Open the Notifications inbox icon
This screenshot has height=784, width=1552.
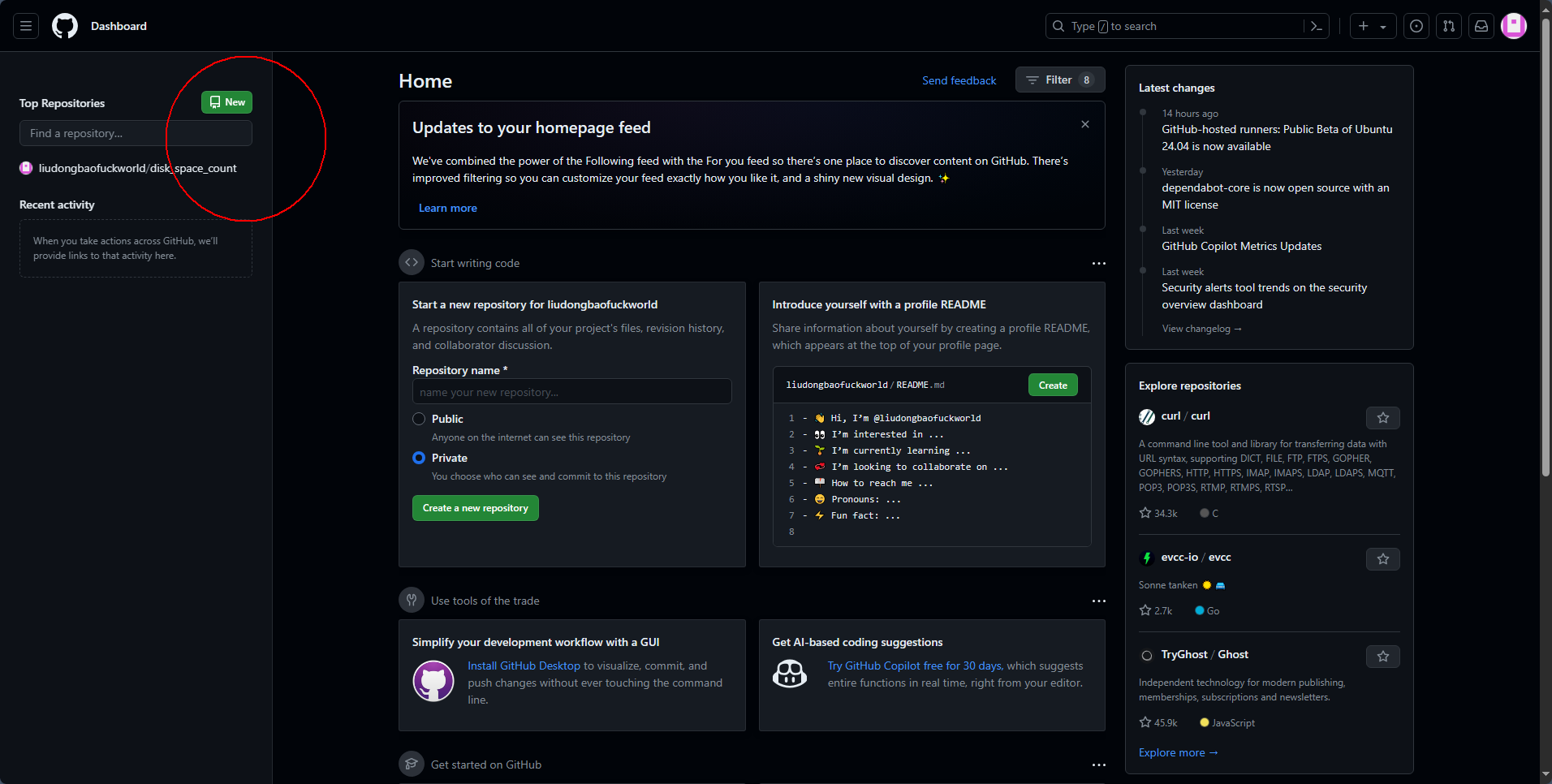coord(1481,26)
